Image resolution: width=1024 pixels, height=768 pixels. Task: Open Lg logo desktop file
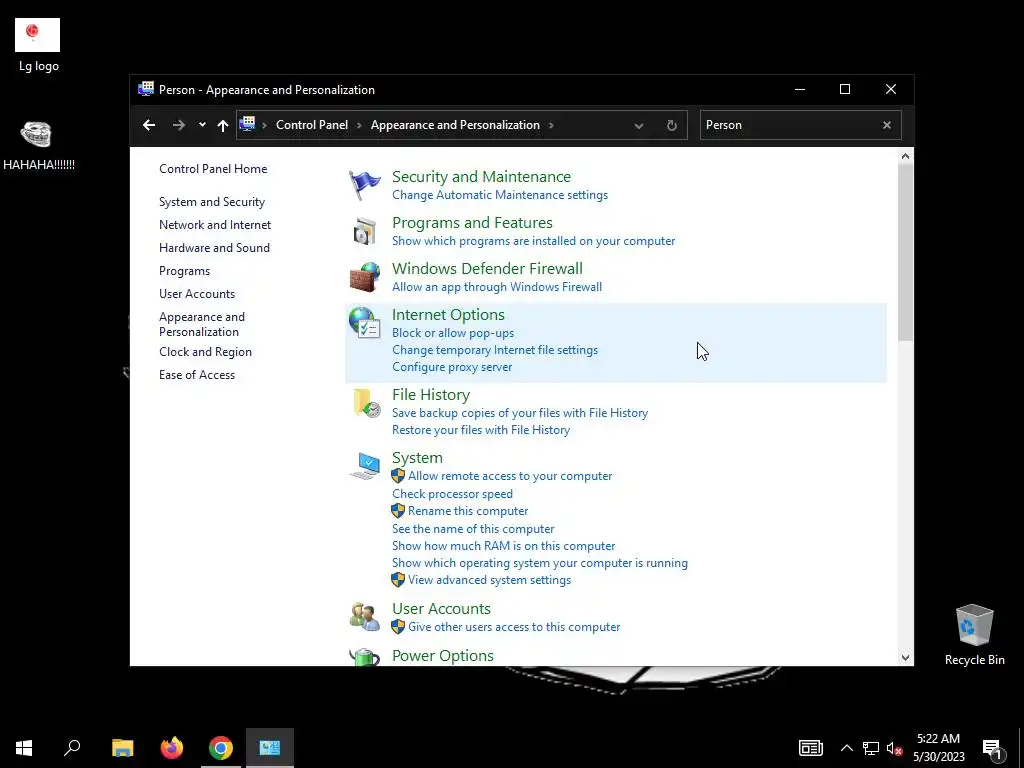pos(38,46)
